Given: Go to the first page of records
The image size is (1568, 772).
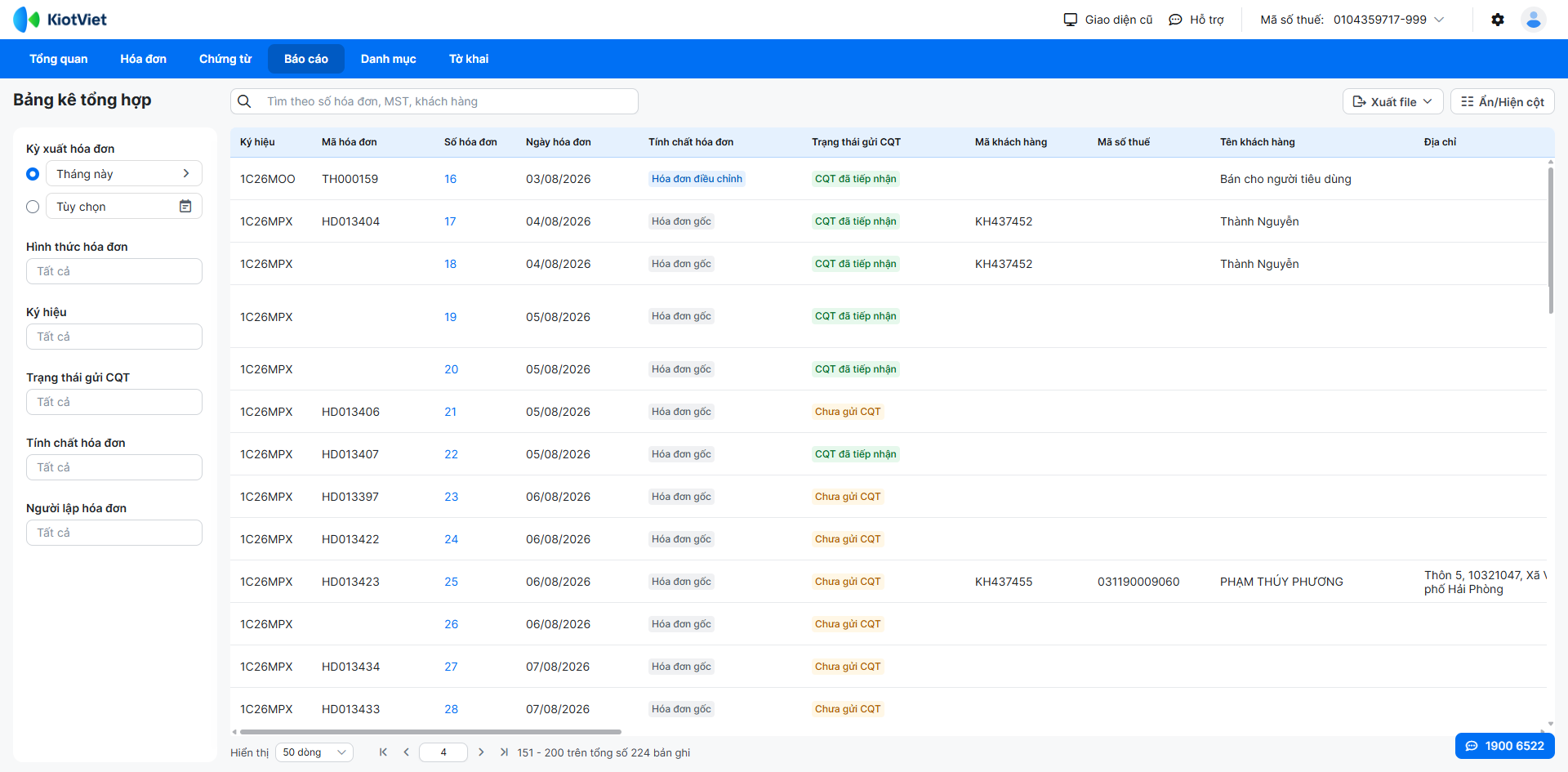Looking at the screenshot, I should pyautogui.click(x=383, y=752).
